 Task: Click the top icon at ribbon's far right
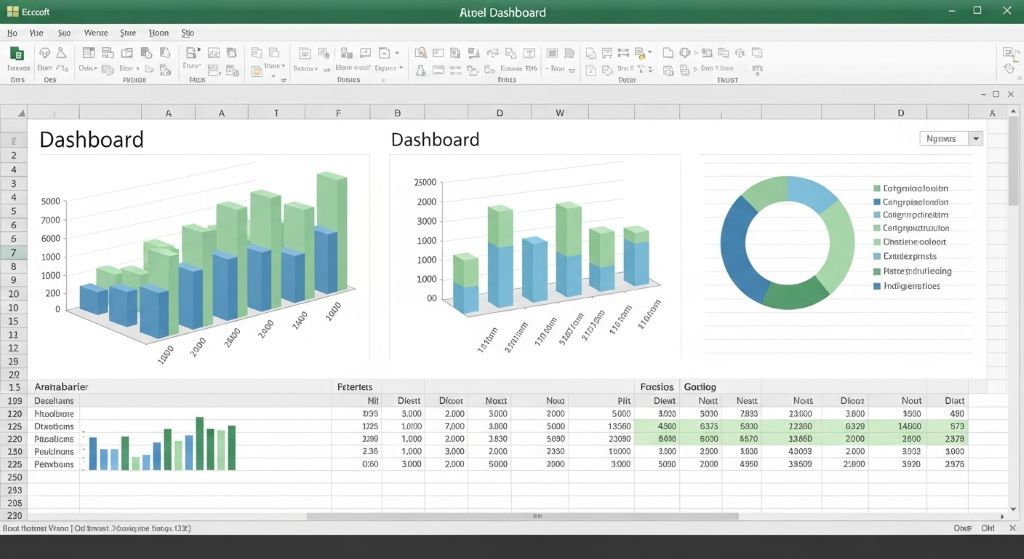click(1010, 53)
